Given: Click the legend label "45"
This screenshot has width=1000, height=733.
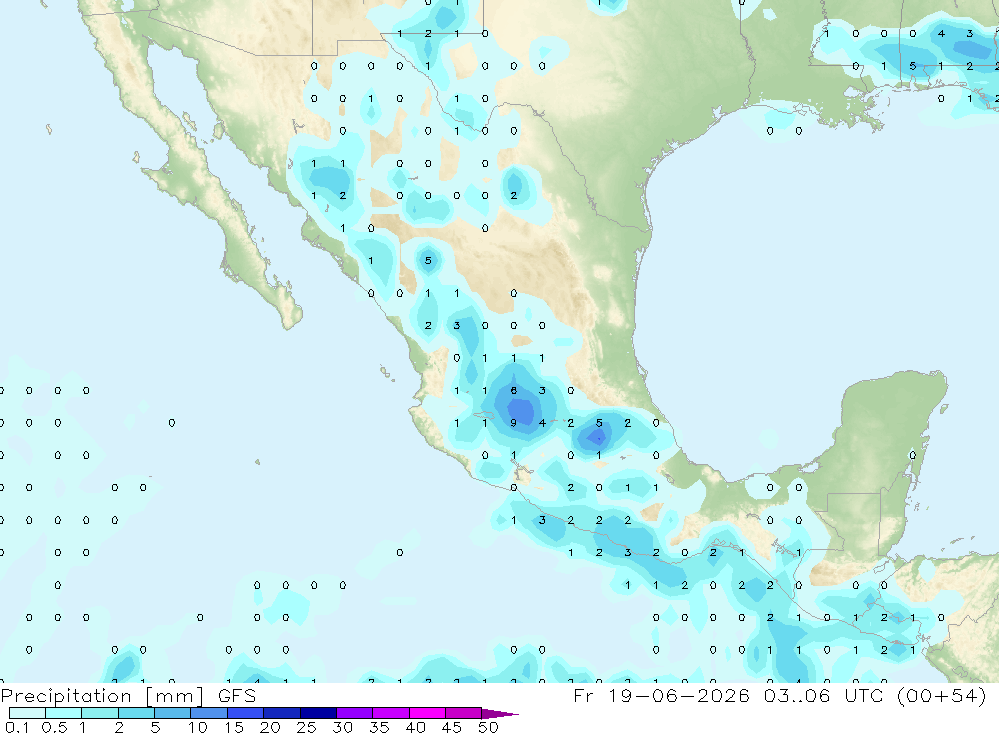Looking at the screenshot, I should pyautogui.click(x=452, y=727).
